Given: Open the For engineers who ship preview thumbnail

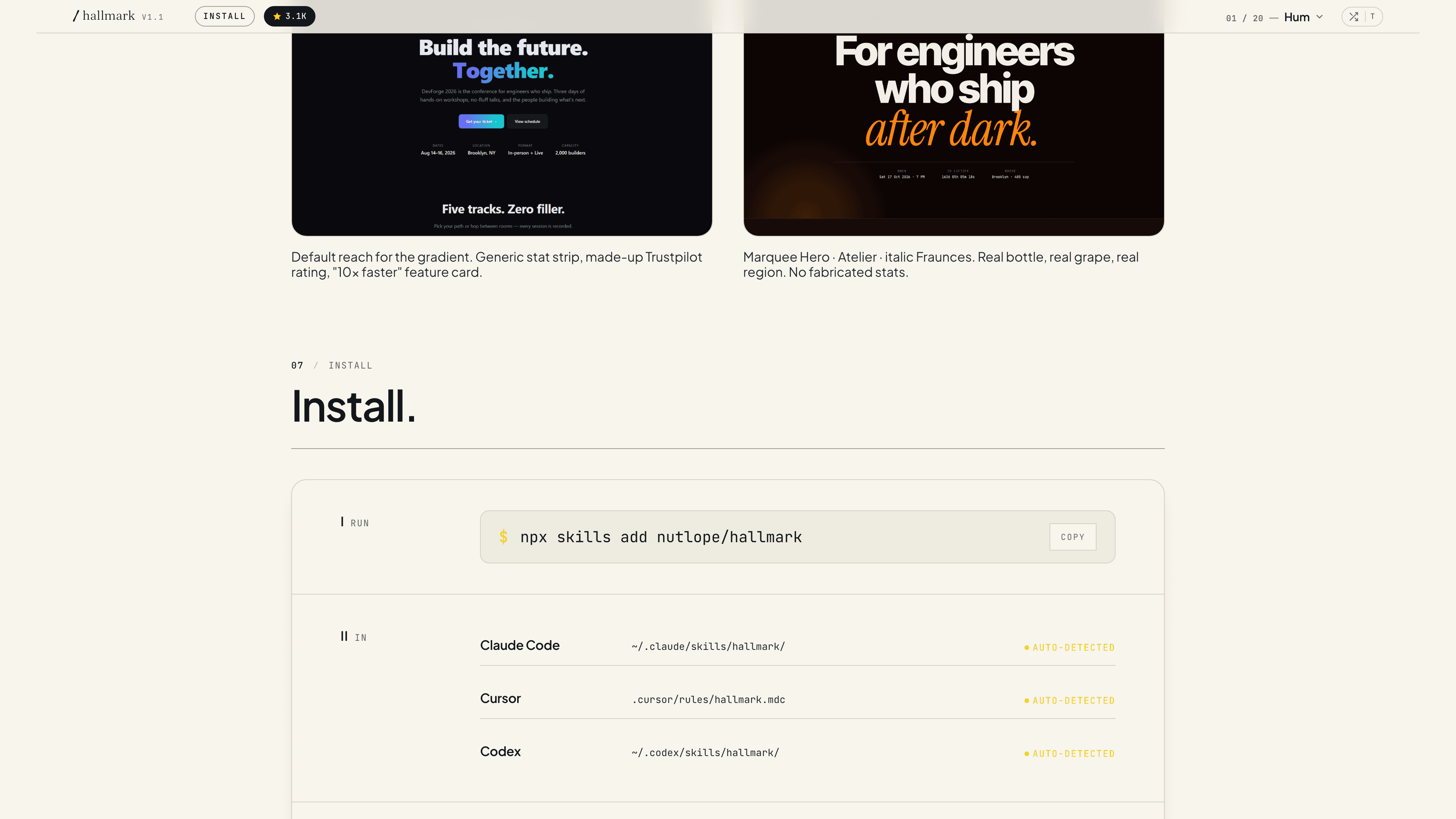Looking at the screenshot, I should [954, 134].
